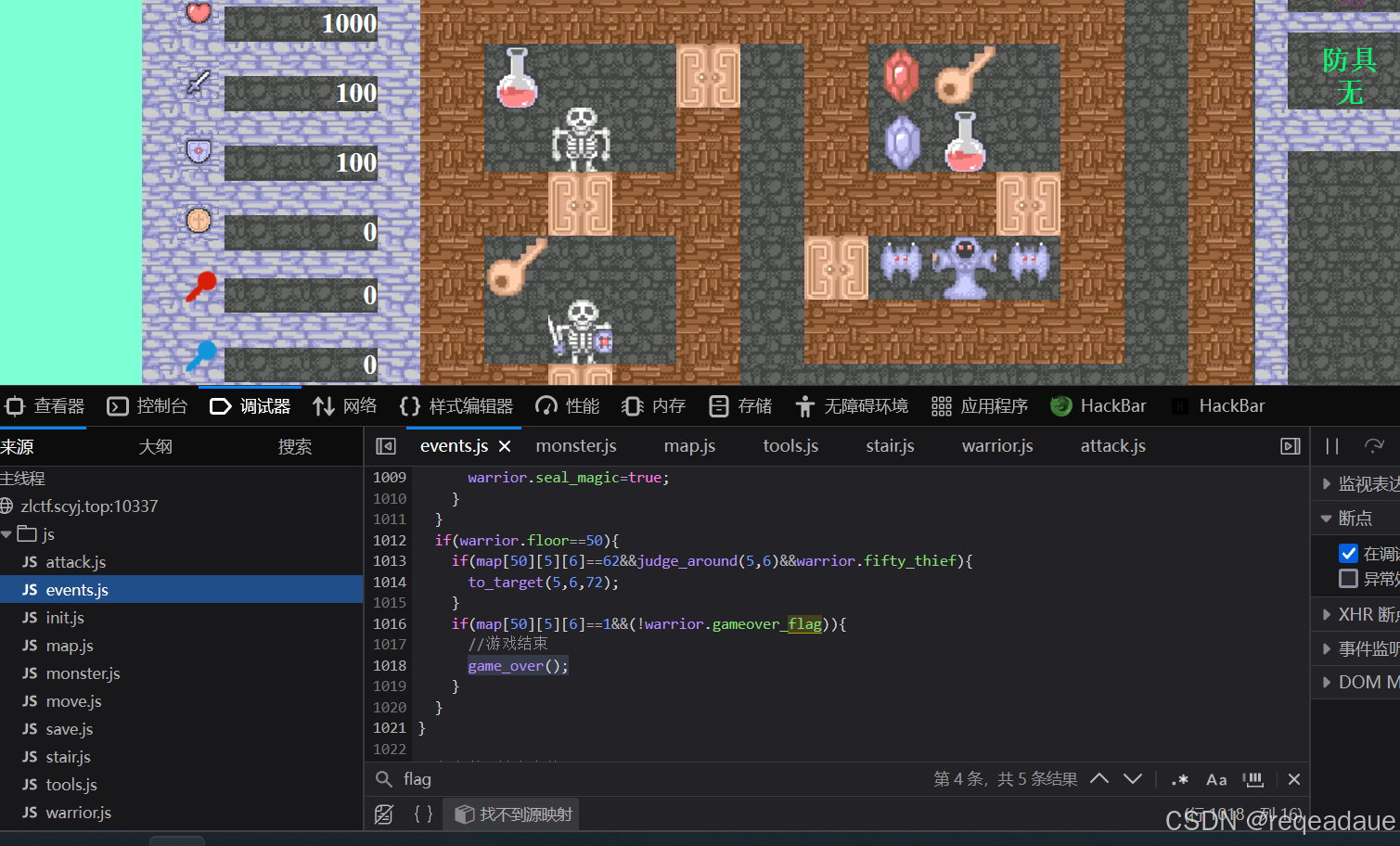Open the 存储 storage tab
Image resolution: width=1400 pixels, height=846 pixels.
[x=739, y=406]
